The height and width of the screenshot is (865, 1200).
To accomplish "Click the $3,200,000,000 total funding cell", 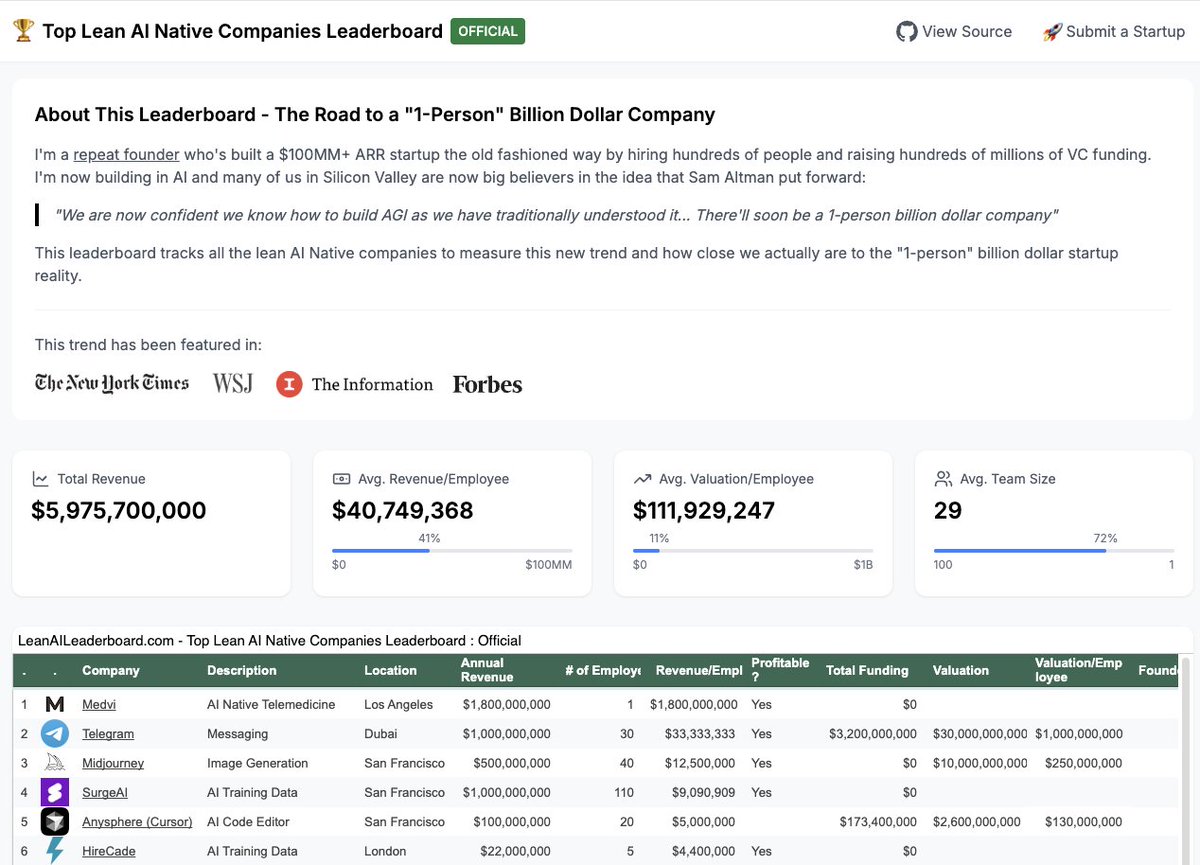I will pyautogui.click(x=873, y=734).
